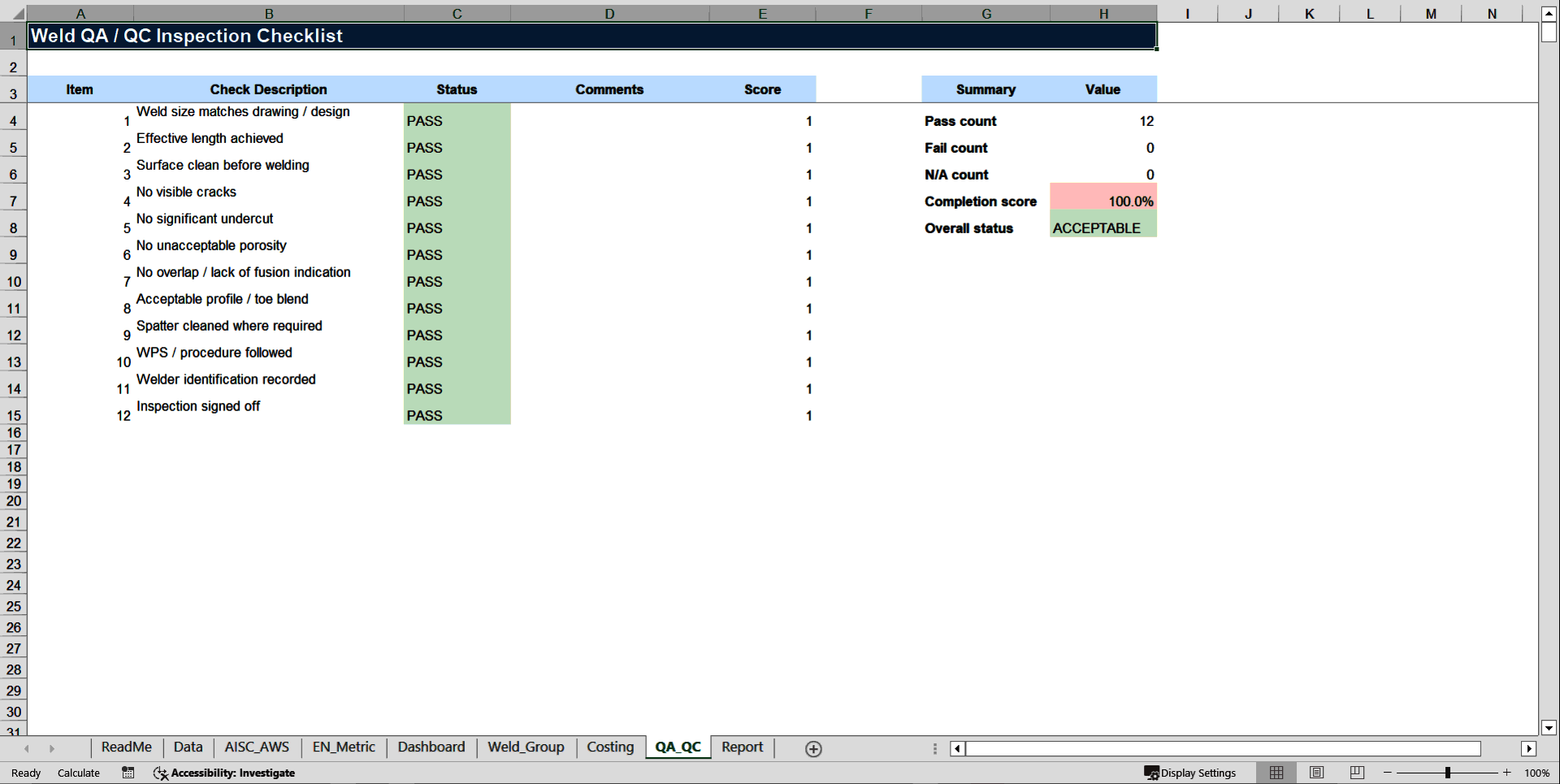Click the vertical scrollbar down arrow
Image resolution: width=1560 pixels, height=784 pixels.
[1550, 729]
